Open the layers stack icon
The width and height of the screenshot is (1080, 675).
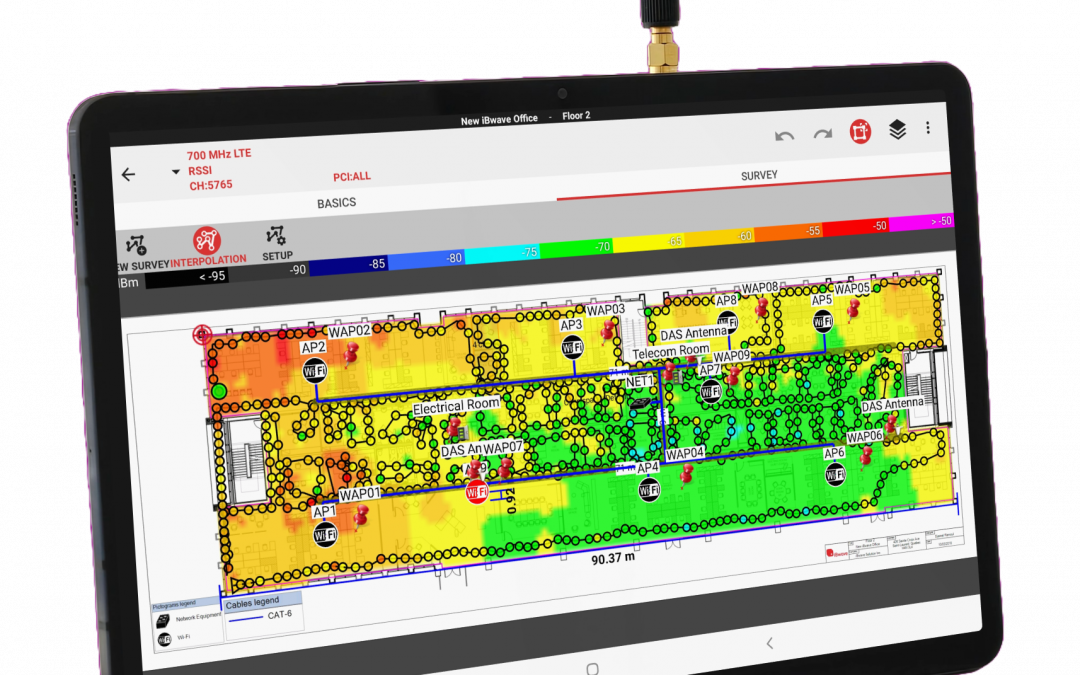tap(897, 129)
